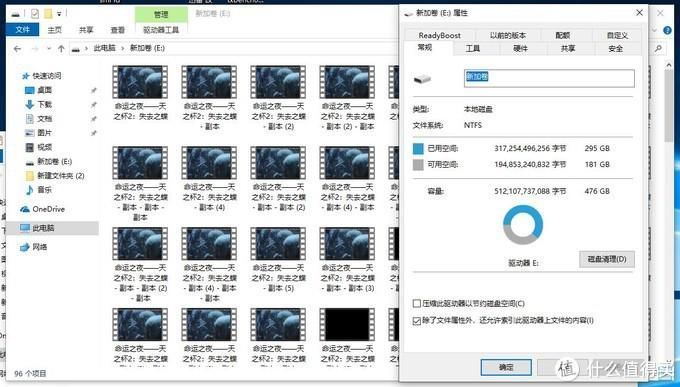The height and width of the screenshot is (387, 680).
Task: Select video ending in 副本 (4)
Action: pos(209,178)
